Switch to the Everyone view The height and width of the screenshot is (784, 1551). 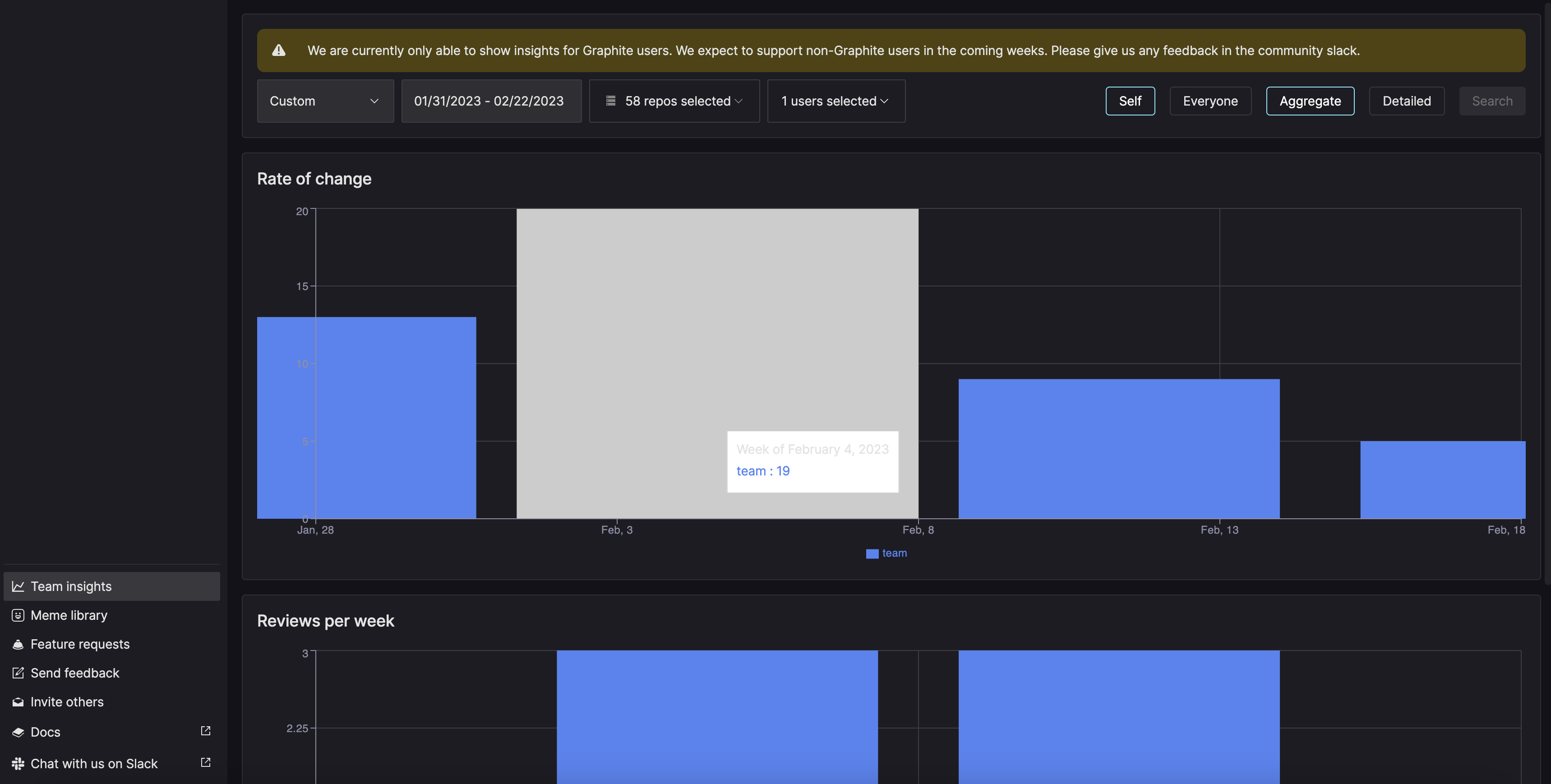pos(1210,101)
